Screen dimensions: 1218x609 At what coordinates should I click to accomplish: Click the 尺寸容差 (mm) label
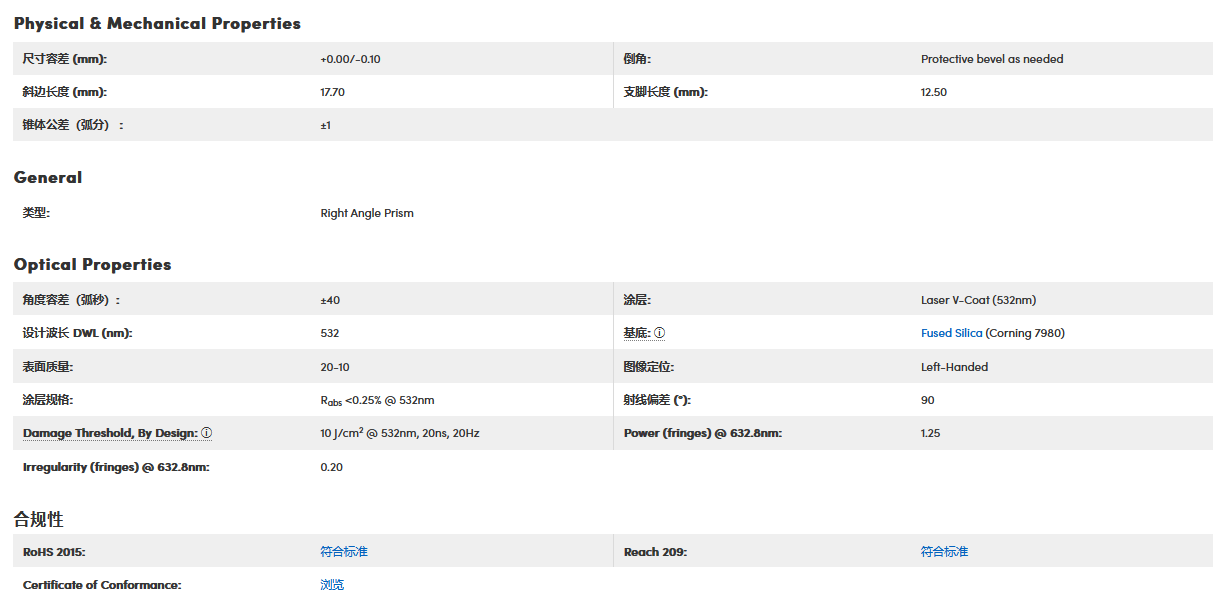click(65, 59)
